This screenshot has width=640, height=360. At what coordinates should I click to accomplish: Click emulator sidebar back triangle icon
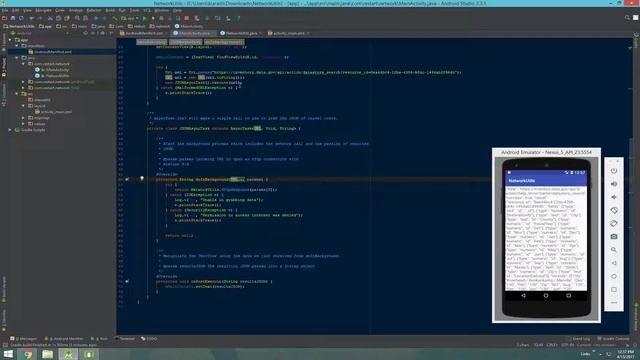click(x=614, y=263)
